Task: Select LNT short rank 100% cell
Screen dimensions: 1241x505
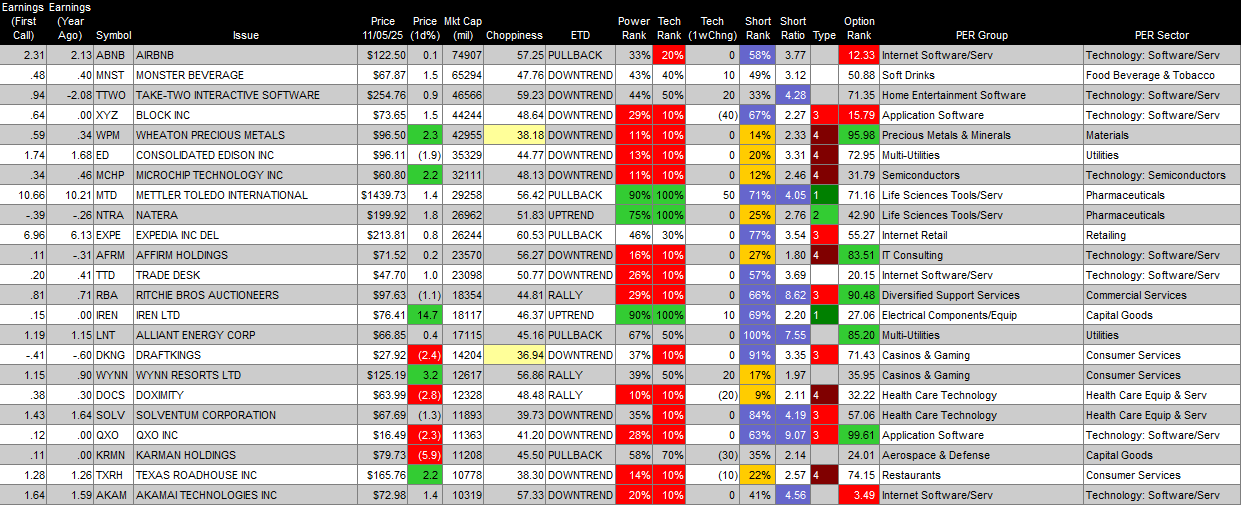Action: 758,335
